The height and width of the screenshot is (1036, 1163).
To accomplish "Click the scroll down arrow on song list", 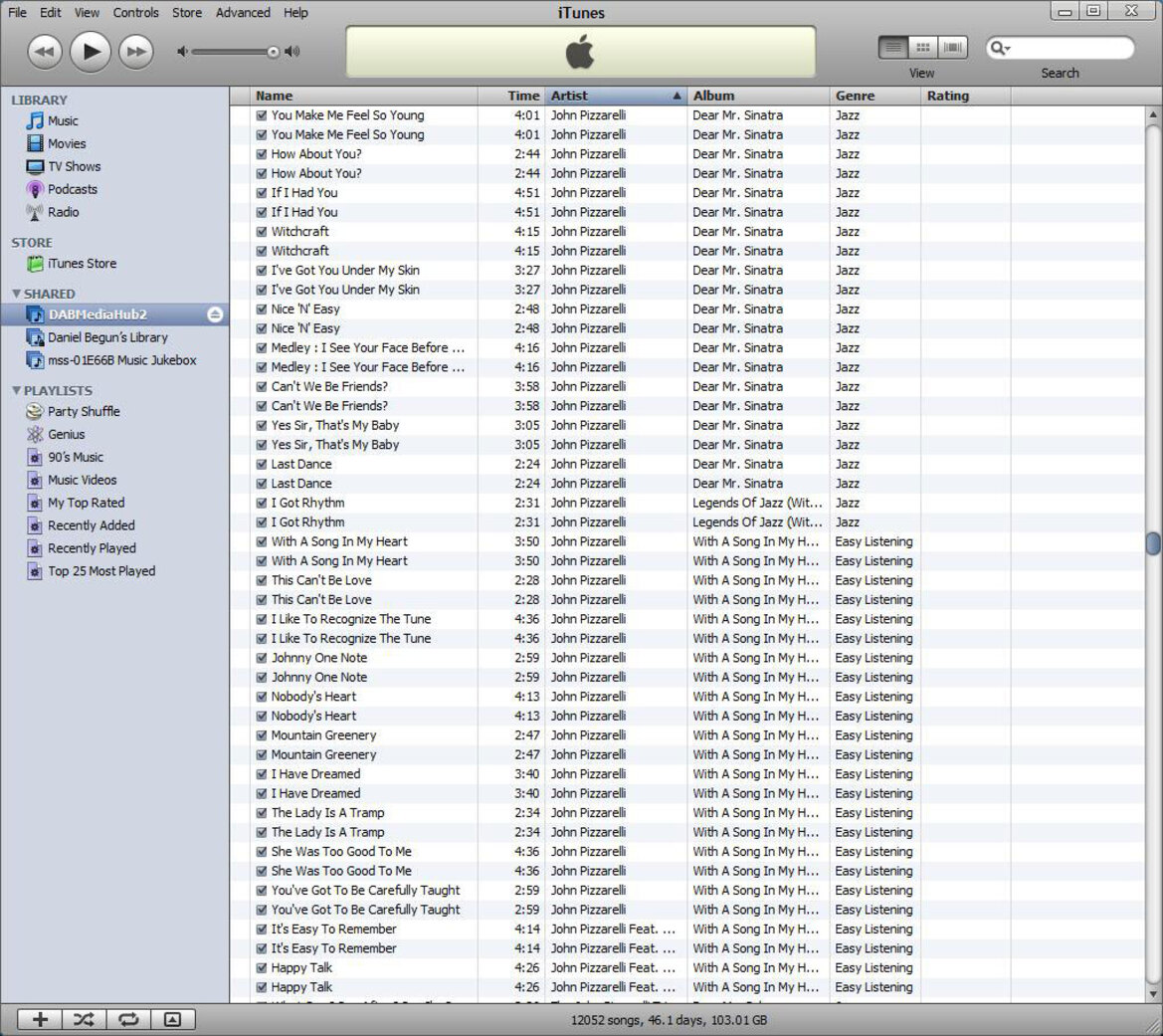I will coord(1153,993).
